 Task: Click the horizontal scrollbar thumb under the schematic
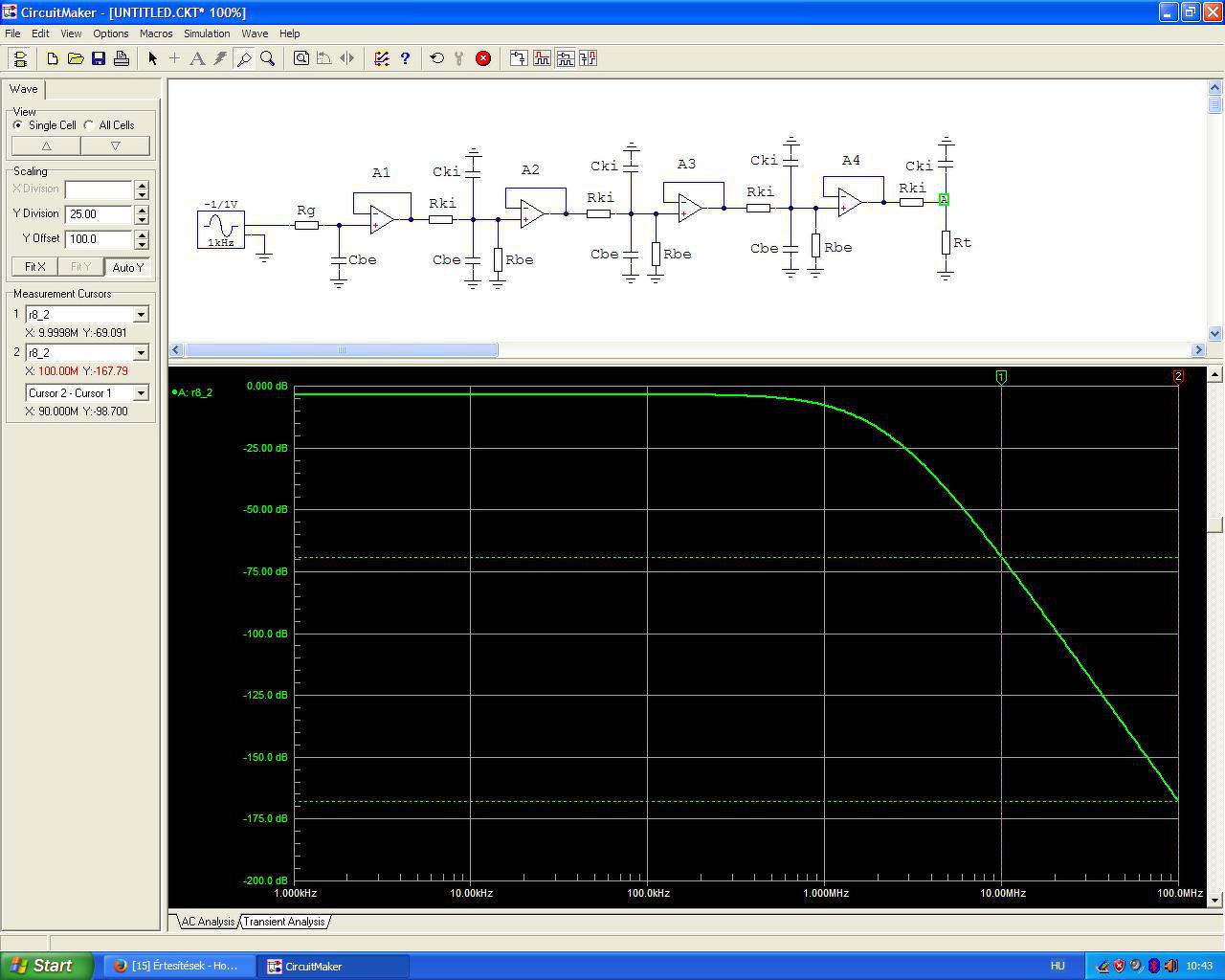341,350
